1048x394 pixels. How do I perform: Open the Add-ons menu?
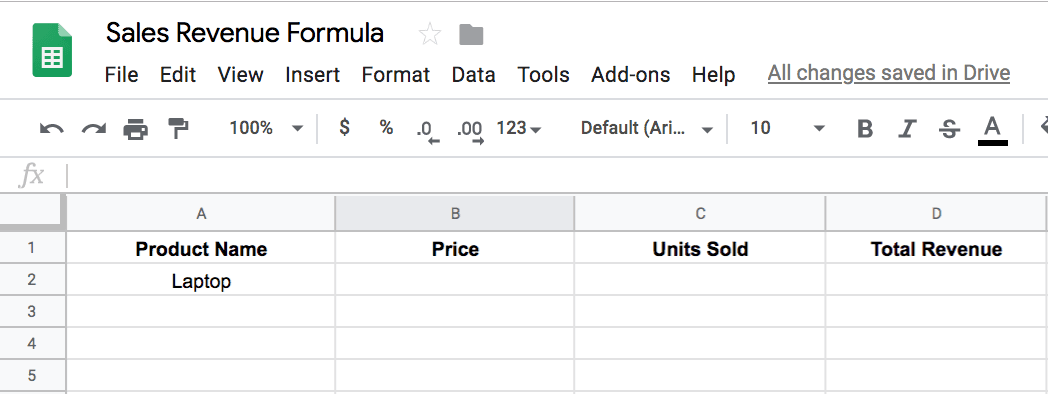click(630, 74)
